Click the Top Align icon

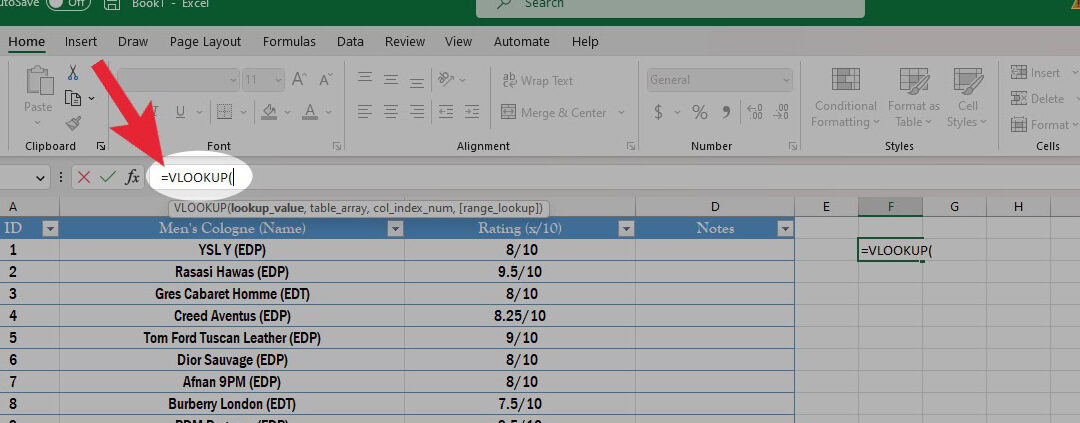(x=365, y=79)
